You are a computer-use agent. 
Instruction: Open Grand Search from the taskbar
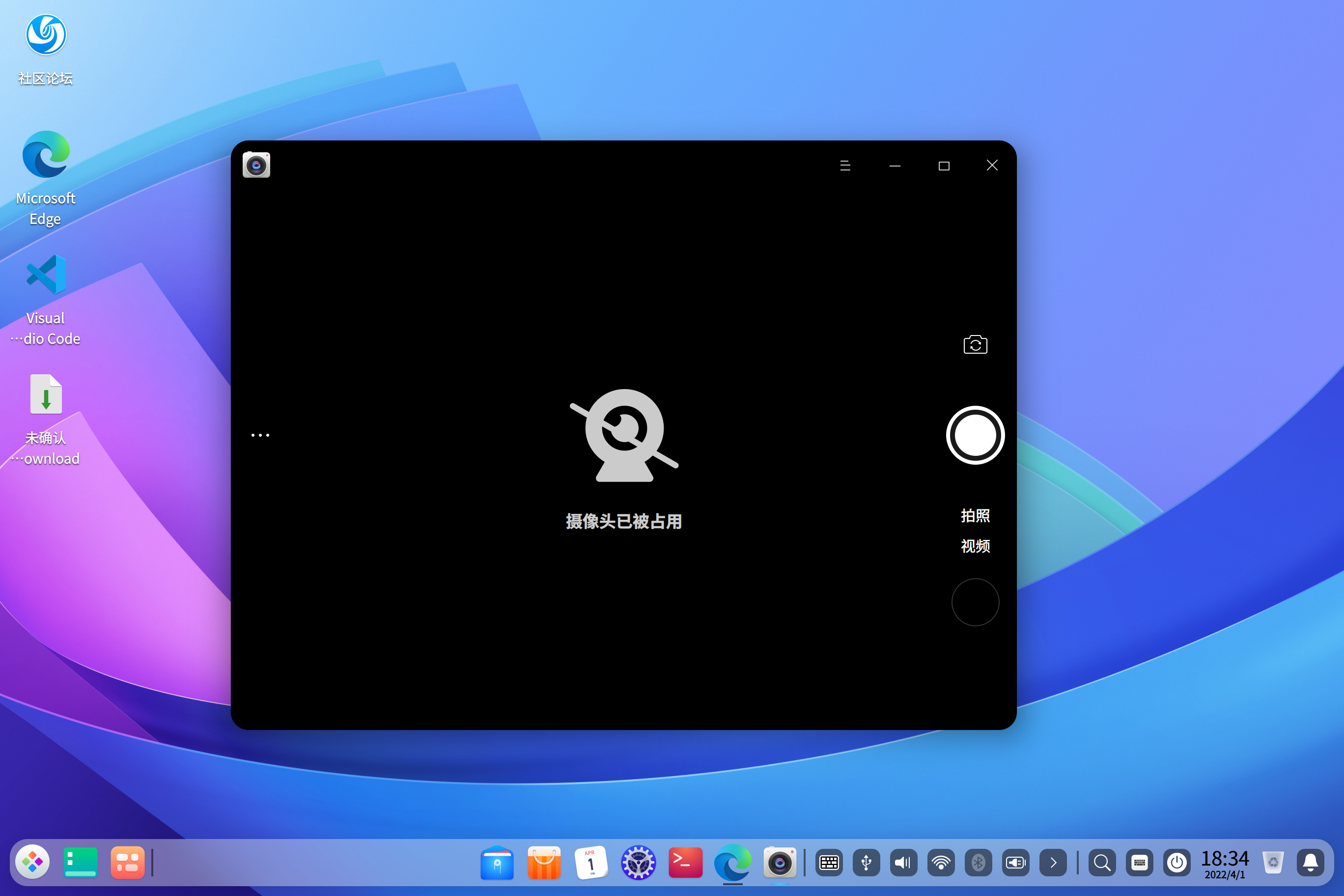(1101, 862)
